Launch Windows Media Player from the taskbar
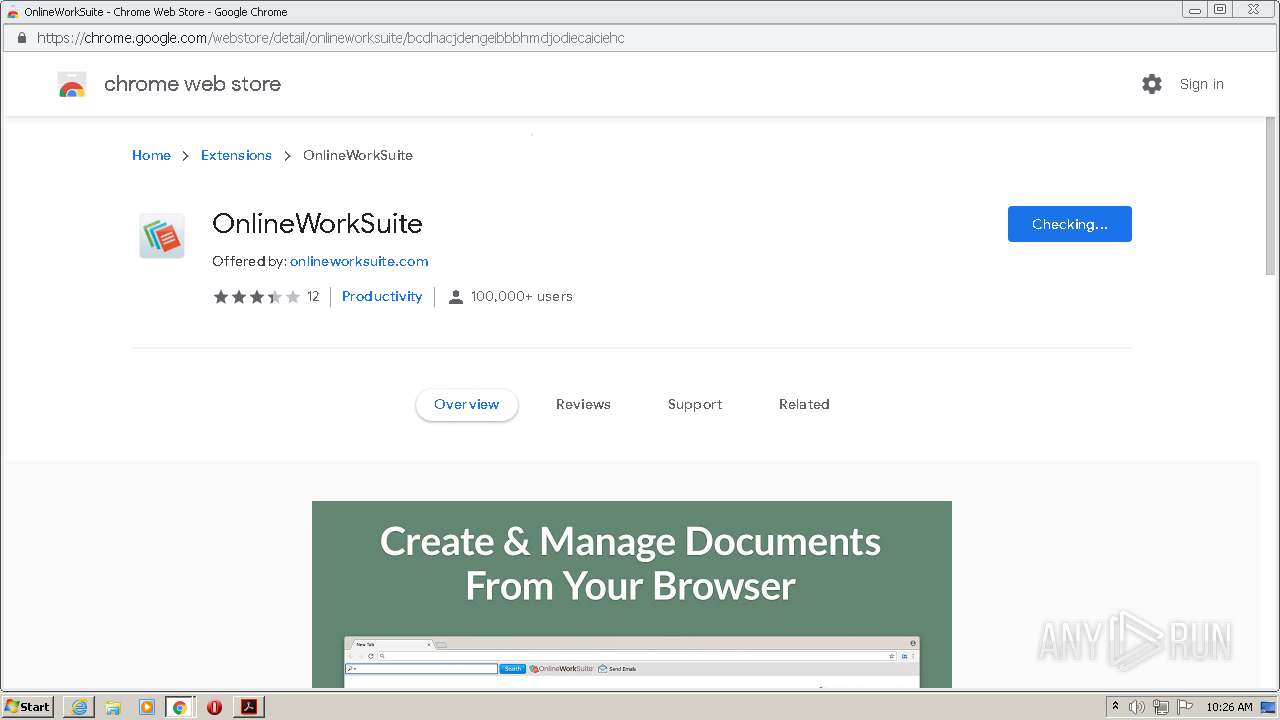Screen dimensions: 1280x720 pyautogui.click(x=147, y=707)
